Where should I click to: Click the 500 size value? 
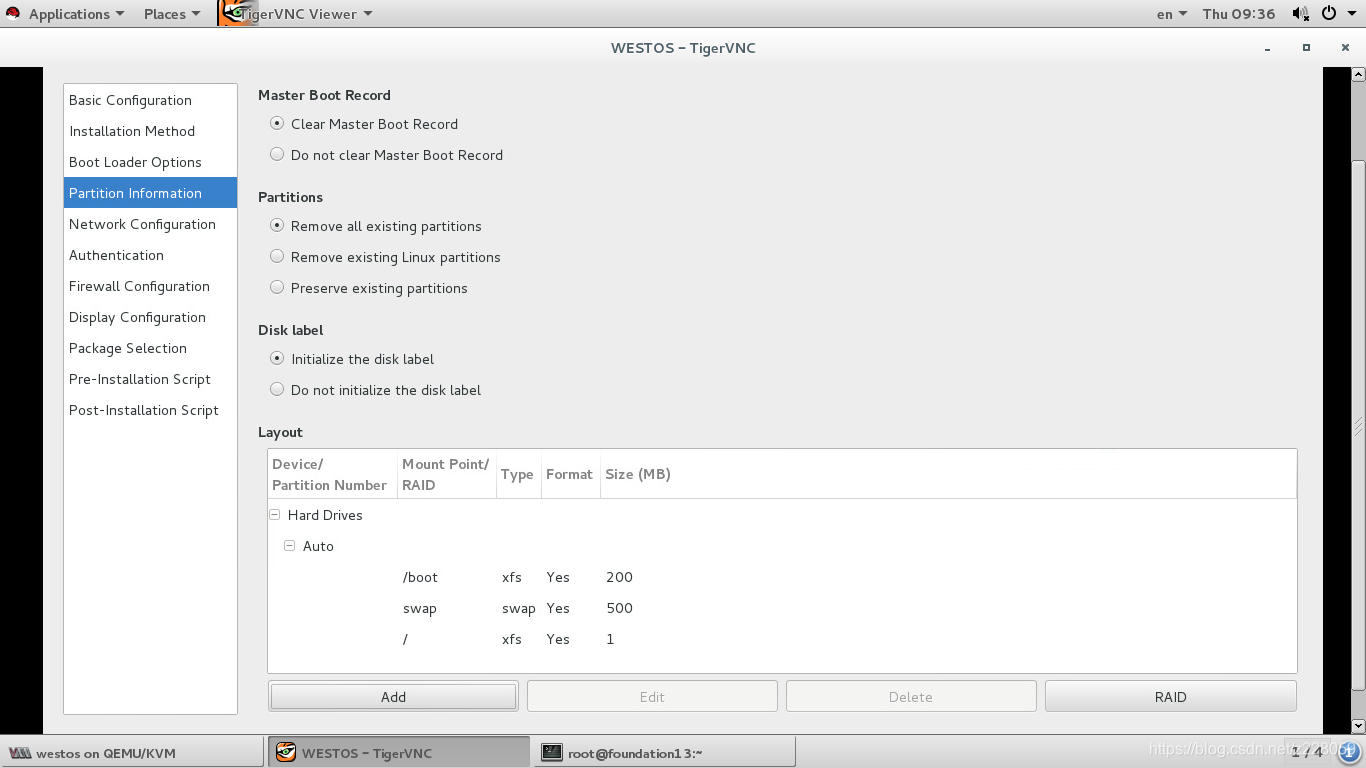point(619,608)
